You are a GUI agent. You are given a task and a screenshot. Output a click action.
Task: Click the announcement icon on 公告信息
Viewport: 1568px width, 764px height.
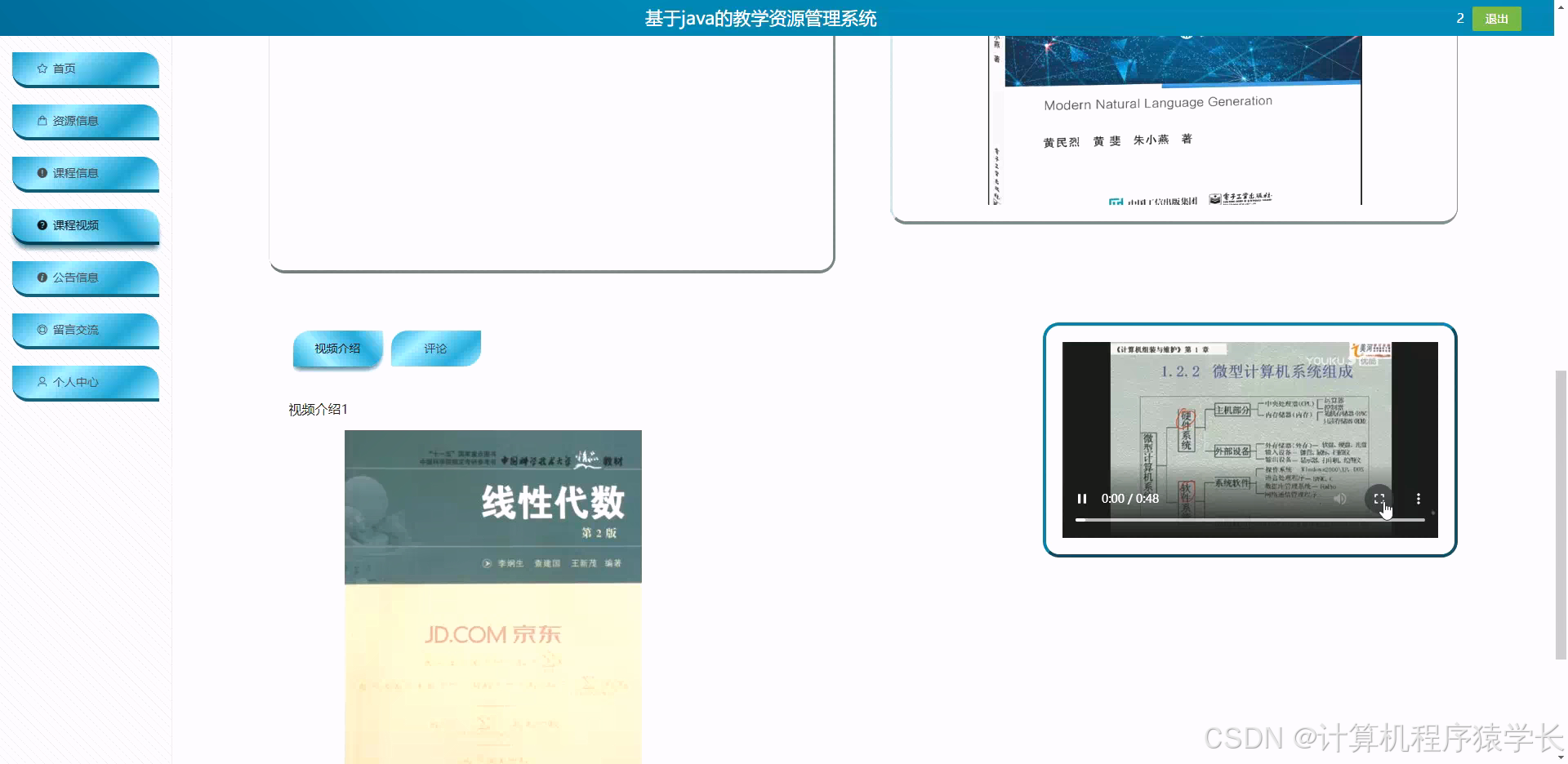(x=42, y=277)
